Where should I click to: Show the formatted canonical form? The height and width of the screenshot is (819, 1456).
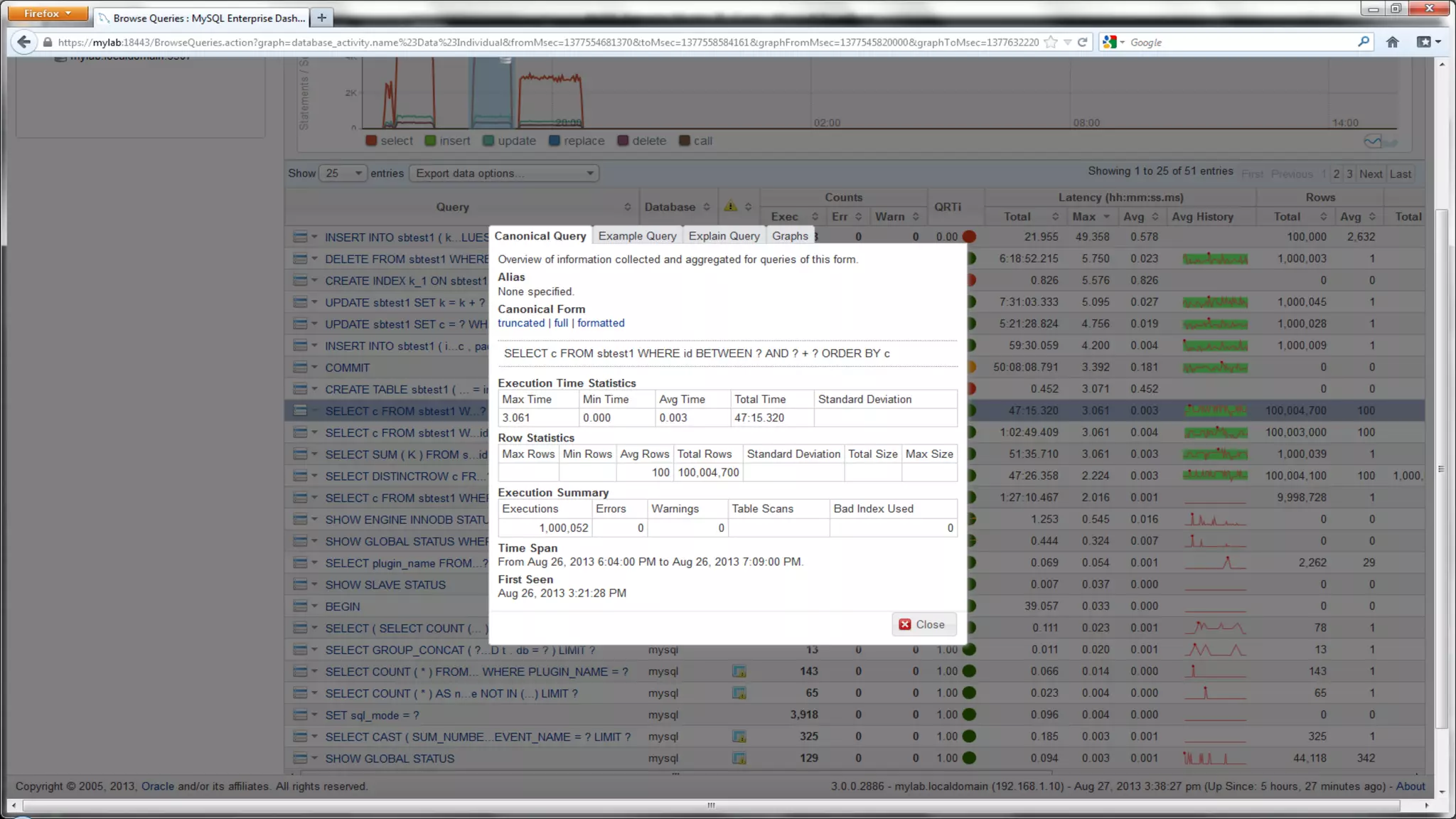click(x=601, y=323)
